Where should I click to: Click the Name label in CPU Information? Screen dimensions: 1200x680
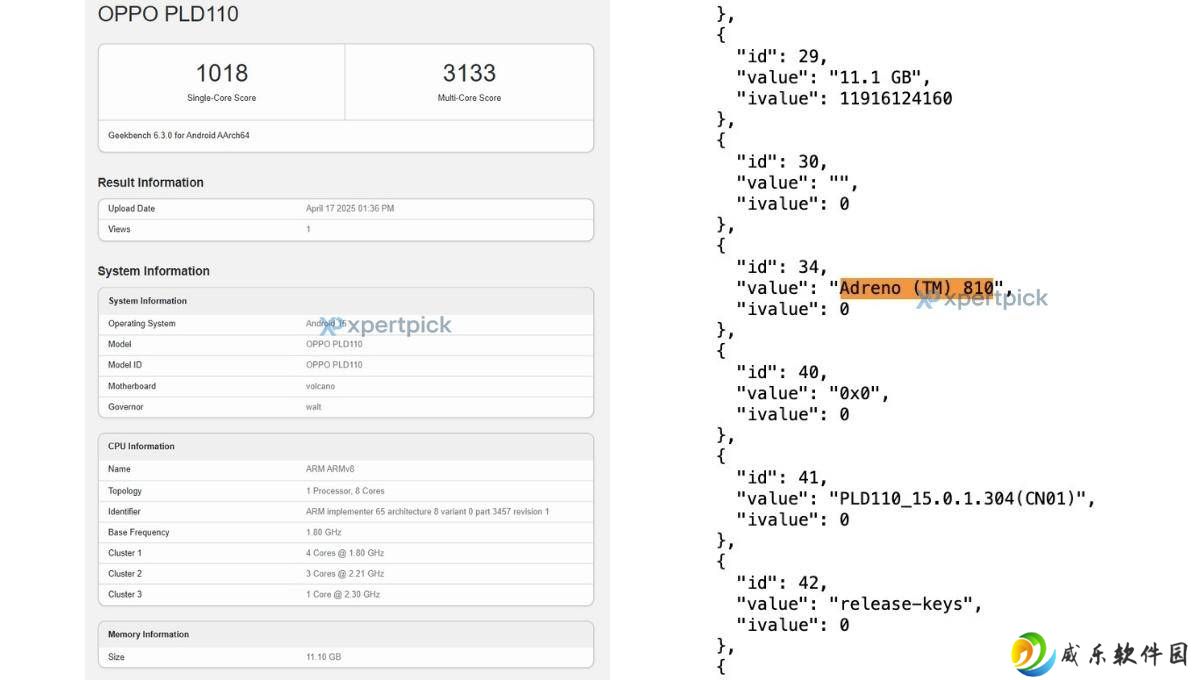point(119,469)
